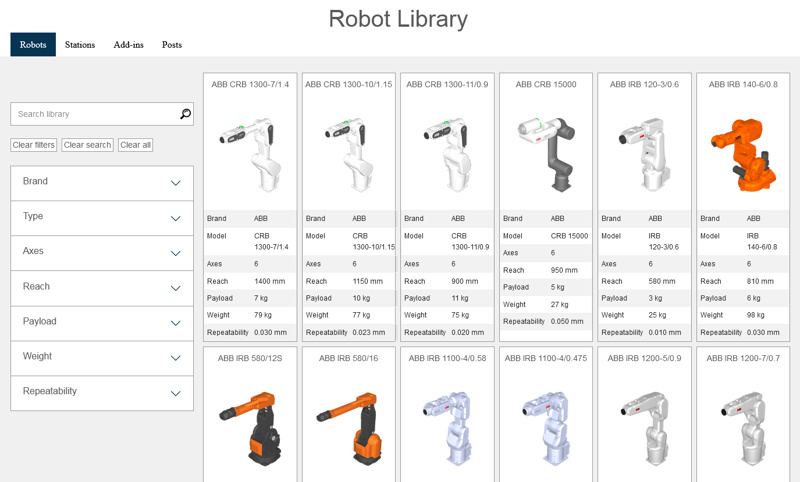Click the ABB IRB 1200-7/0.7 card title
The height and width of the screenshot is (482, 800).
pyautogui.click(x=743, y=358)
